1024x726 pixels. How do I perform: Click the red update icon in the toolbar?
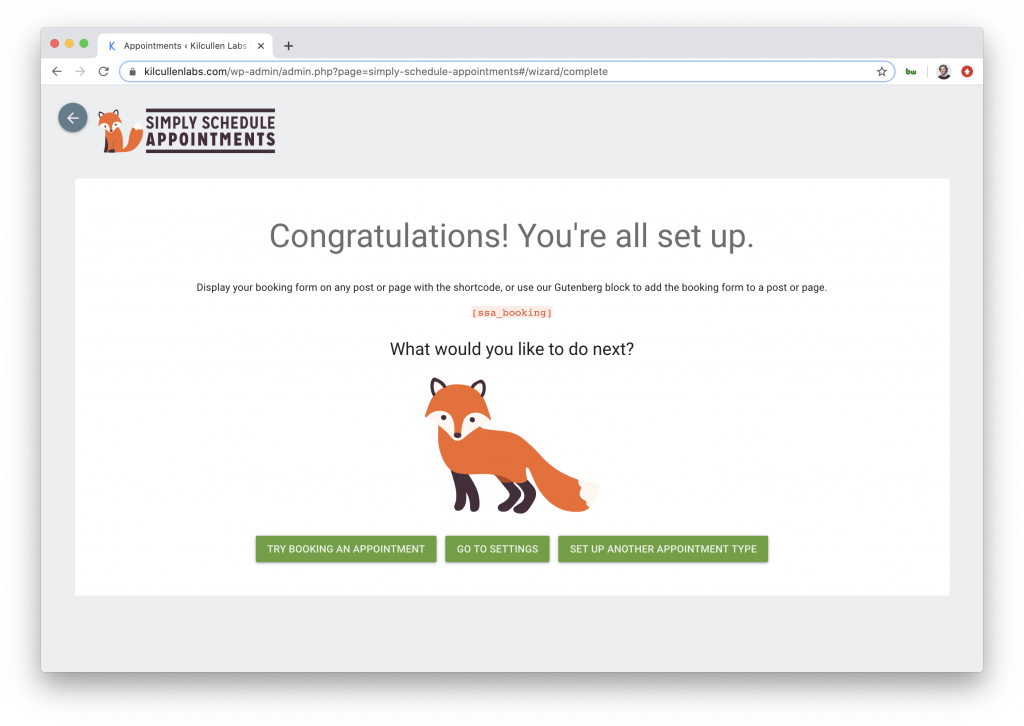click(967, 72)
